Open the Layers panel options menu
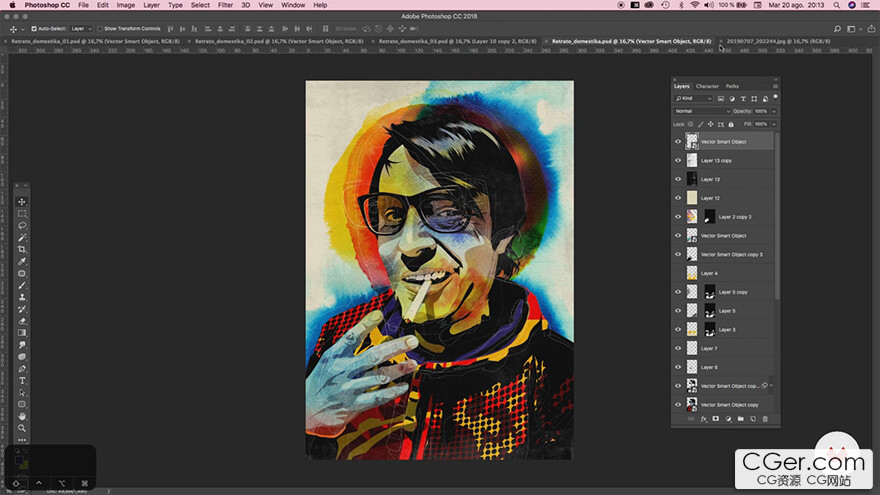The image size is (880, 495). [x=775, y=86]
